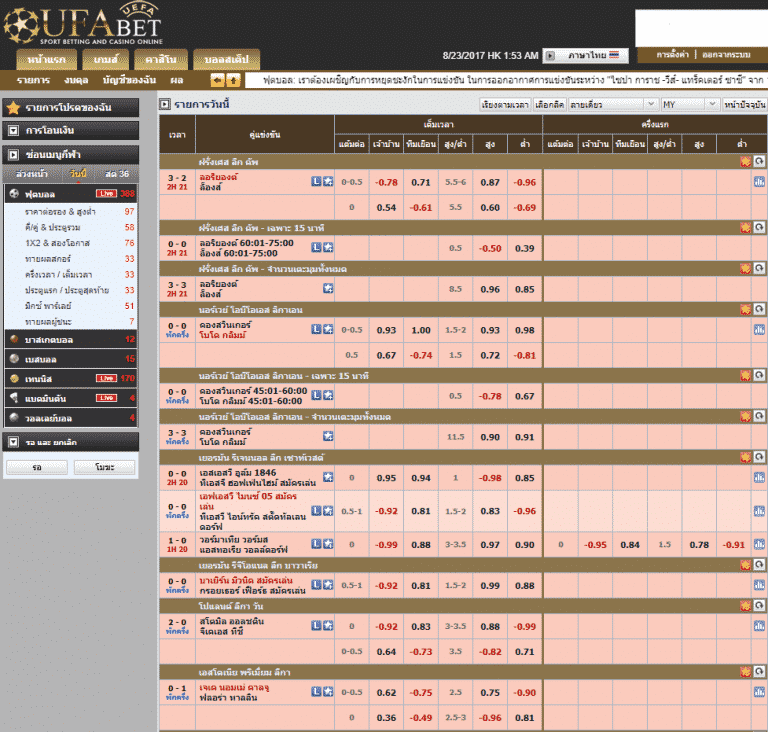
Task: Click the yellow left arrow in ticker bar
Action: coord(217,79)
